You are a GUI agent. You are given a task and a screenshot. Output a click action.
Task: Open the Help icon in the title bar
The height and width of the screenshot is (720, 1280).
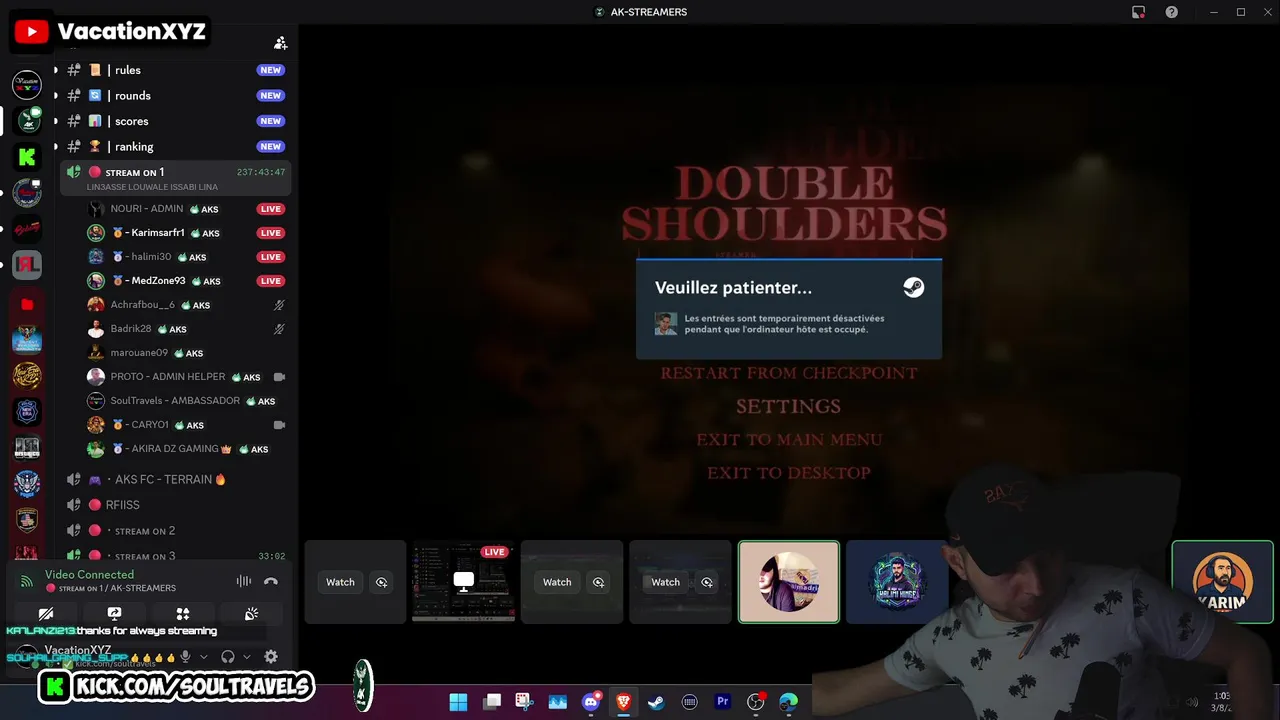(x=1171, y=12)
